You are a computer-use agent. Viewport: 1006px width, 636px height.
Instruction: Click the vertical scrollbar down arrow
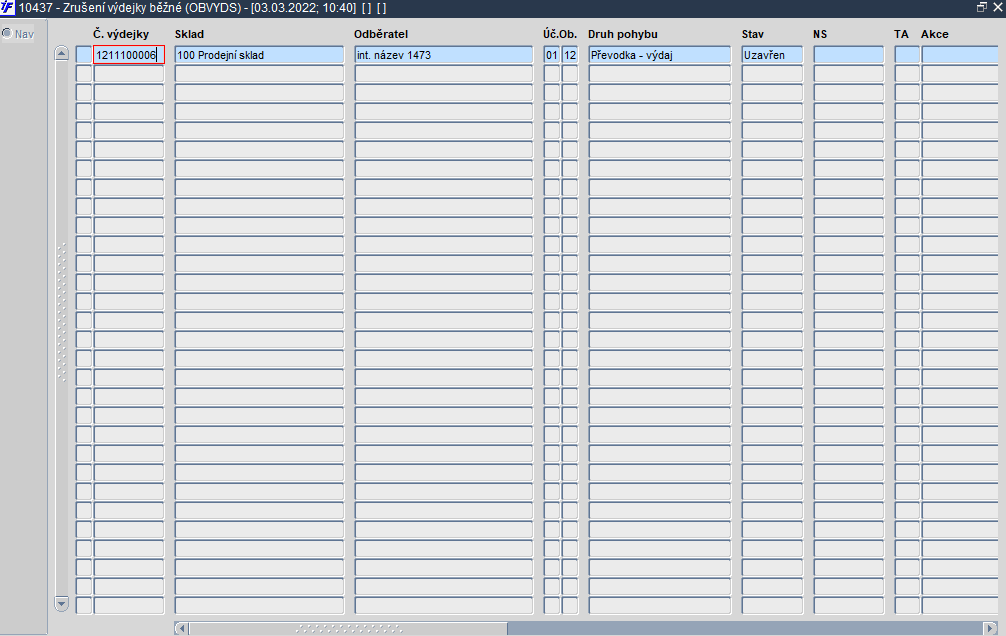(x=62, y=604)
